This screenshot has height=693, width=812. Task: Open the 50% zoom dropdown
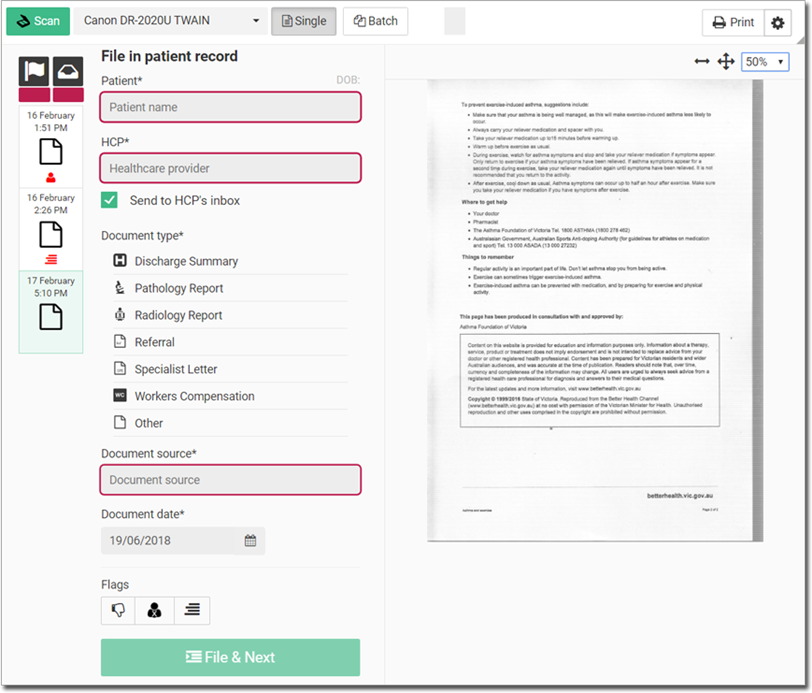coord(765,62)
